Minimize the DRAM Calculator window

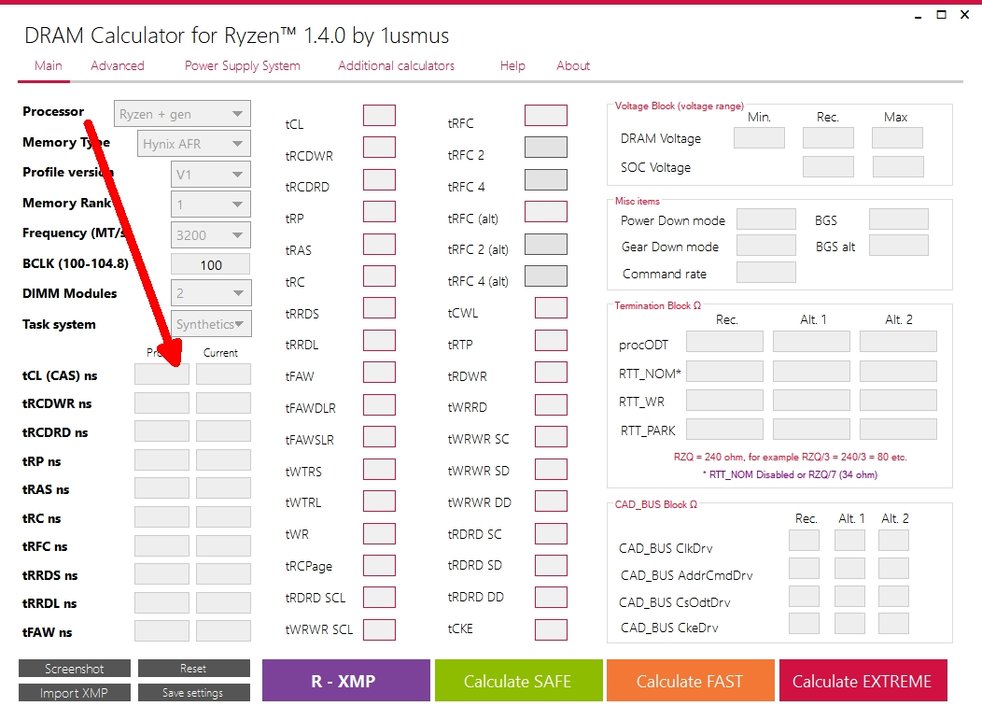918,15
